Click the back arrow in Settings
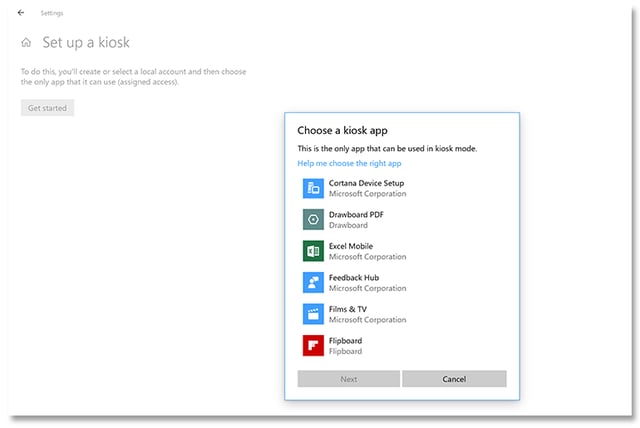640x428 pixels. (x=21, y=13)
